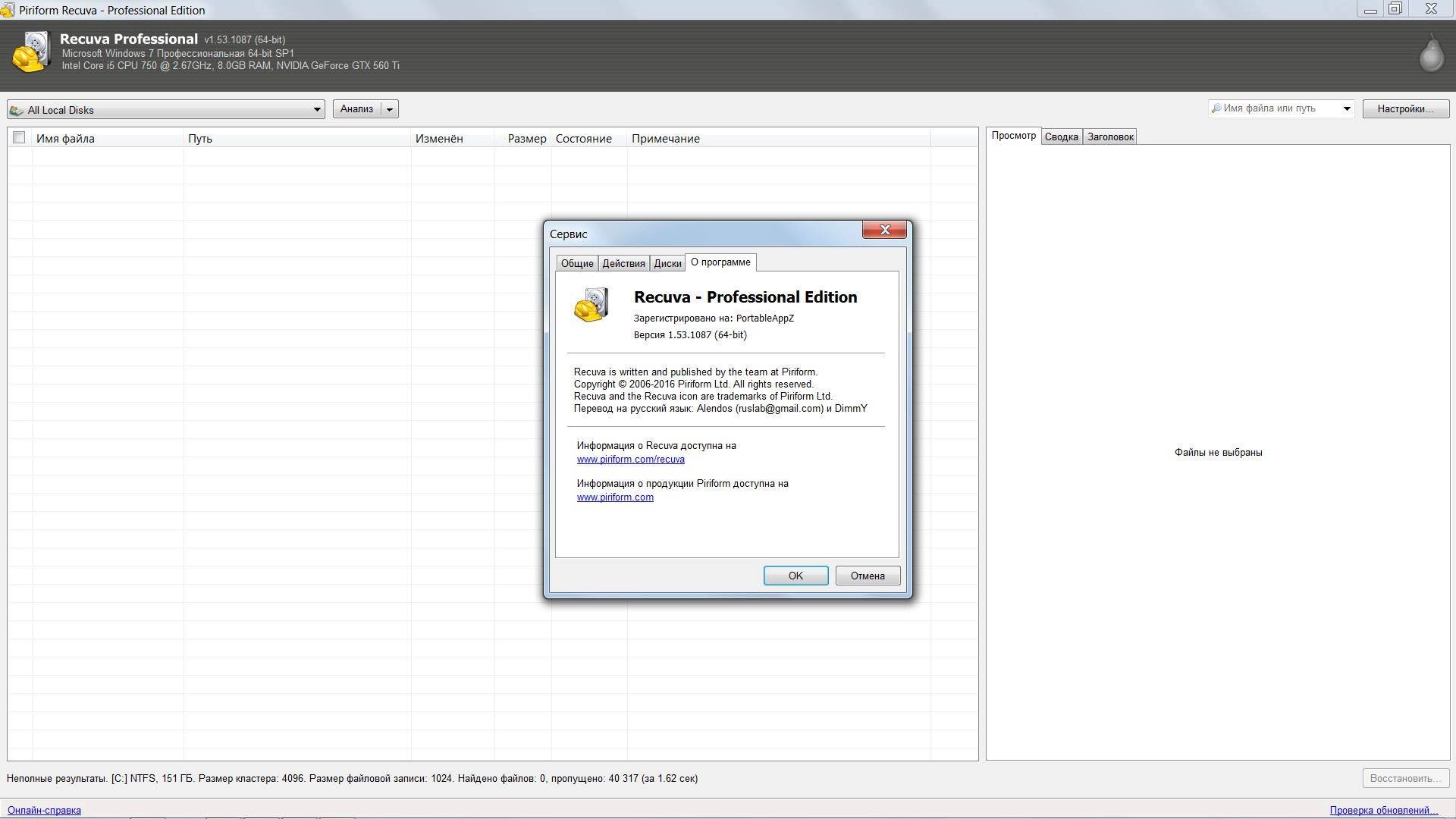Switch to the Действия tab
Viewport: 1456px width, 819px height.
623,263
